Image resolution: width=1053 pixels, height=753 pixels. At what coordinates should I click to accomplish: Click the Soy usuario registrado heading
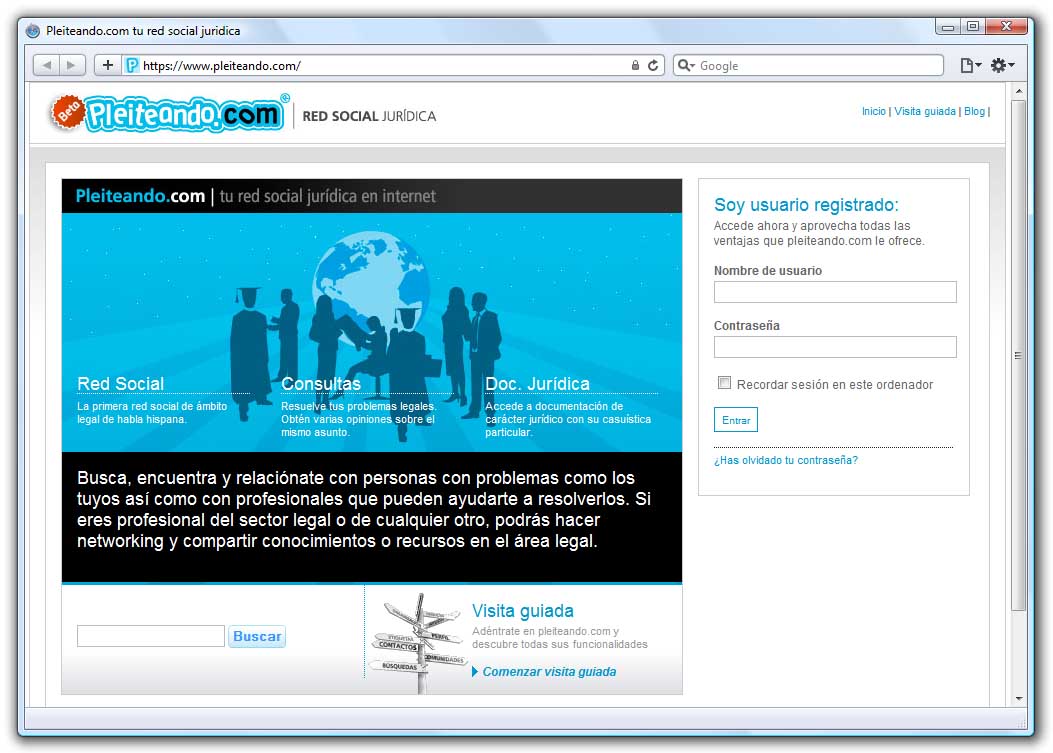click(x=806, y=205)
